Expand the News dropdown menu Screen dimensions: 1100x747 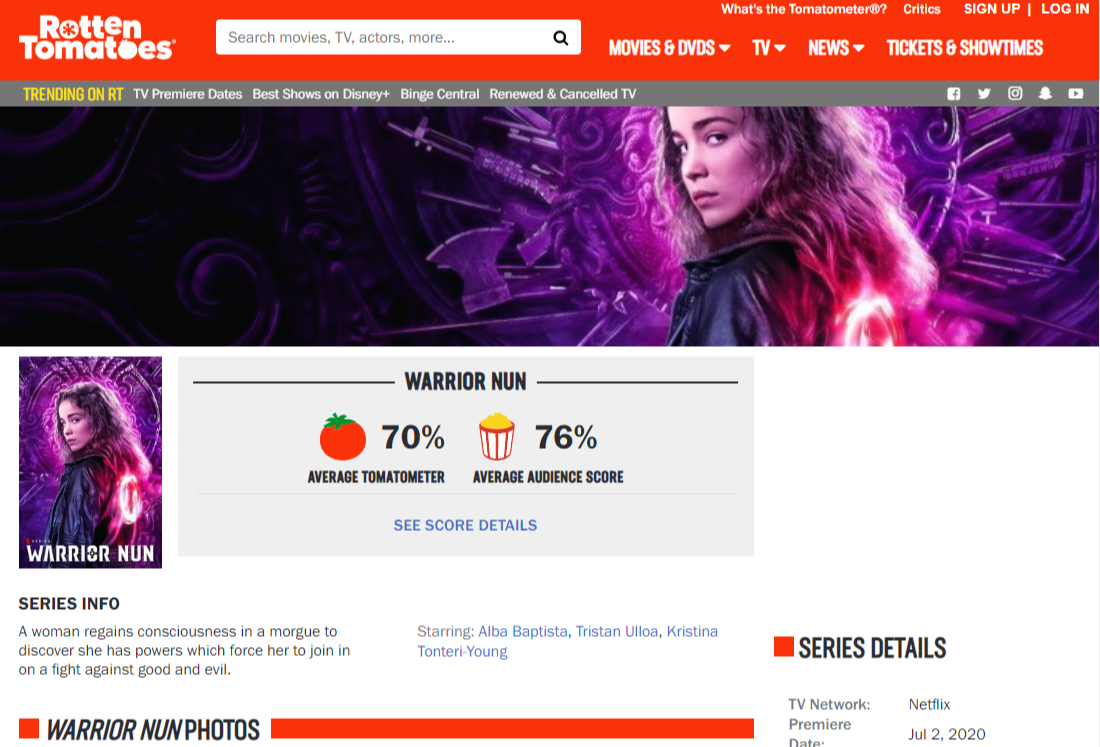coord(836,48)
